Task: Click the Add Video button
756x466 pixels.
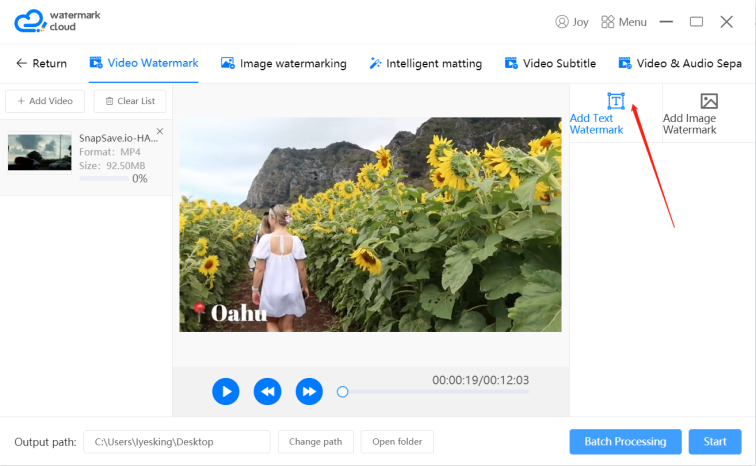Action: 45,101
